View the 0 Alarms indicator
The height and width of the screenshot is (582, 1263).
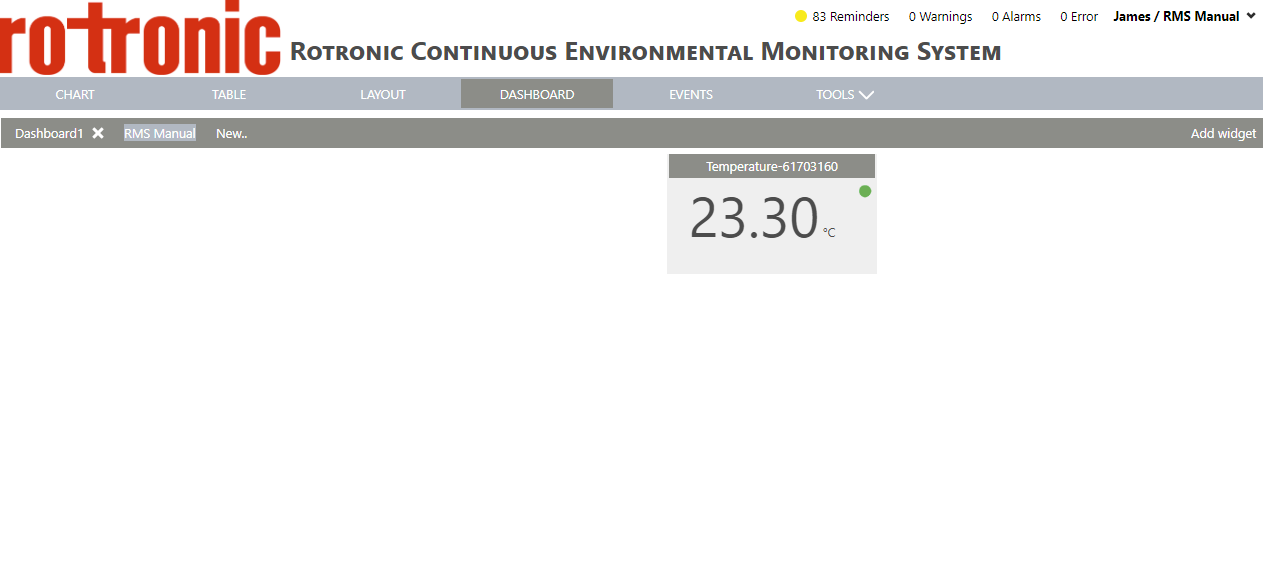tap(1016, 16)
